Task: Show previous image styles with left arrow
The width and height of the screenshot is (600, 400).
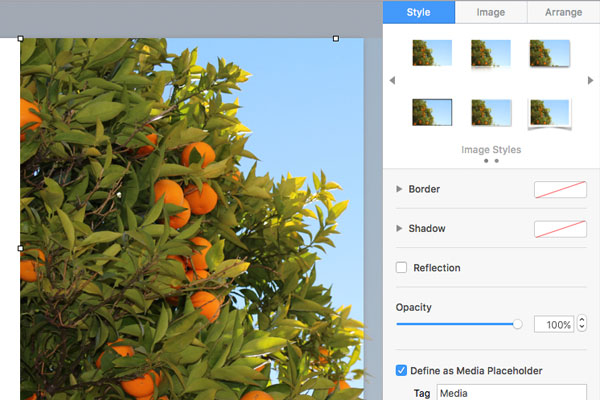Action: 392,80
